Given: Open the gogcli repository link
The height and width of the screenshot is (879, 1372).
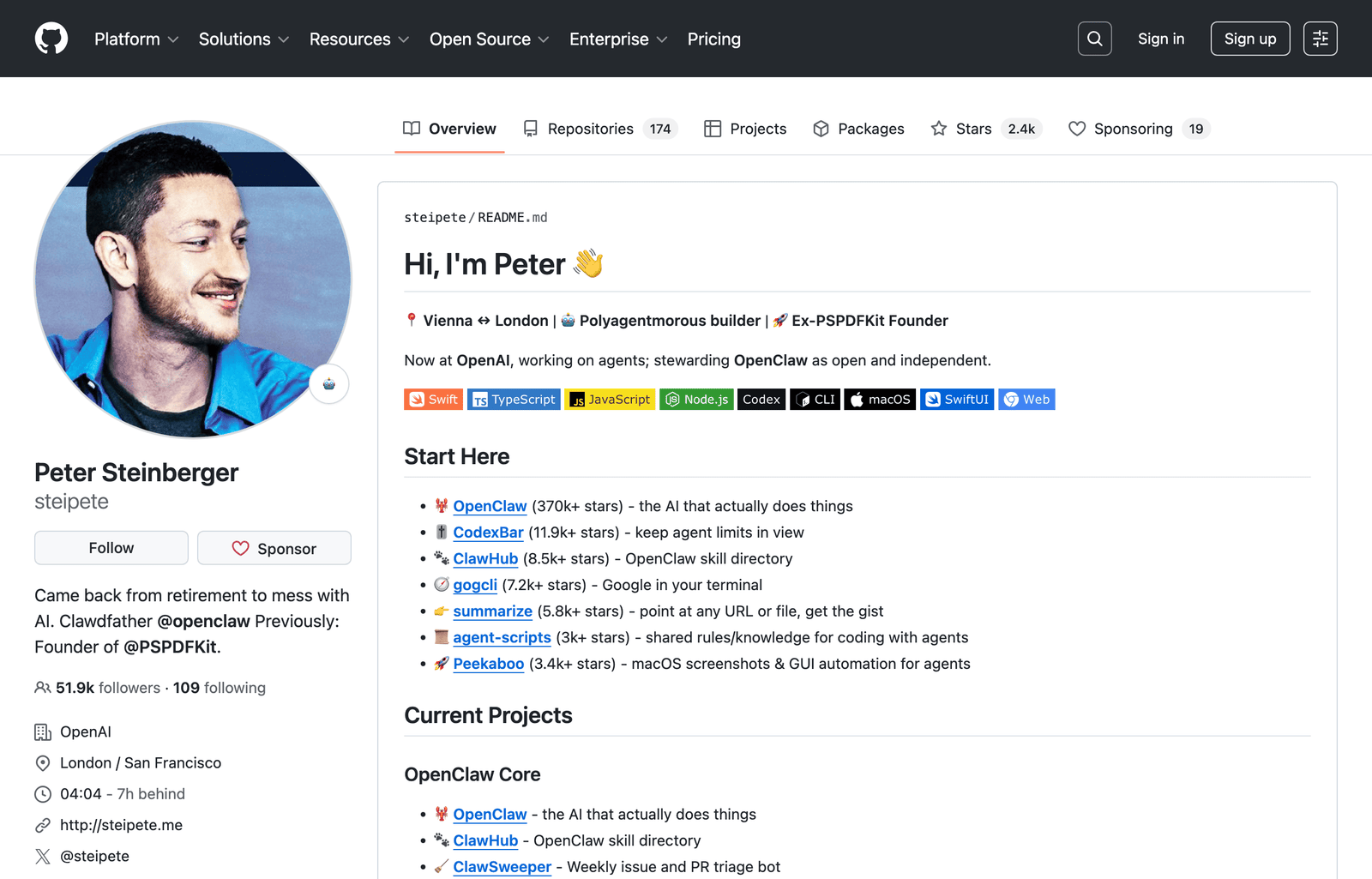Looking at the screenshot, I should coord(475,585).
